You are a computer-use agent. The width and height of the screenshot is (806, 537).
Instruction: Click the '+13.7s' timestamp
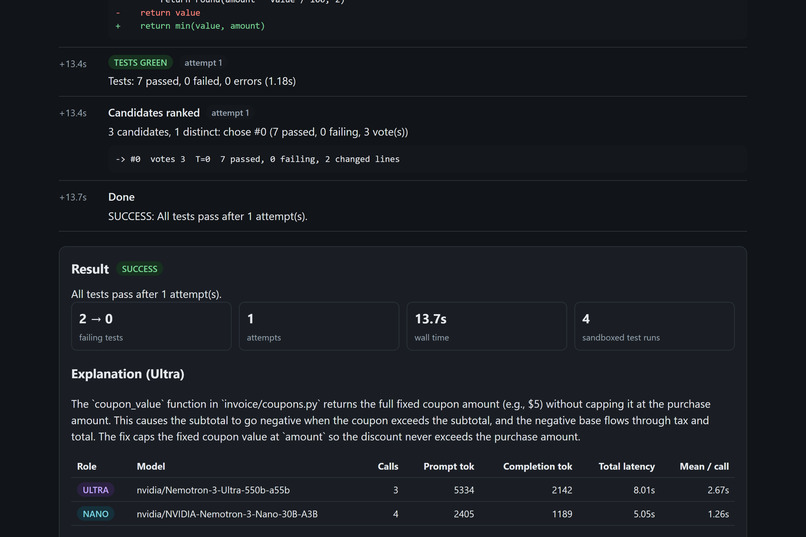pos(73,197)
